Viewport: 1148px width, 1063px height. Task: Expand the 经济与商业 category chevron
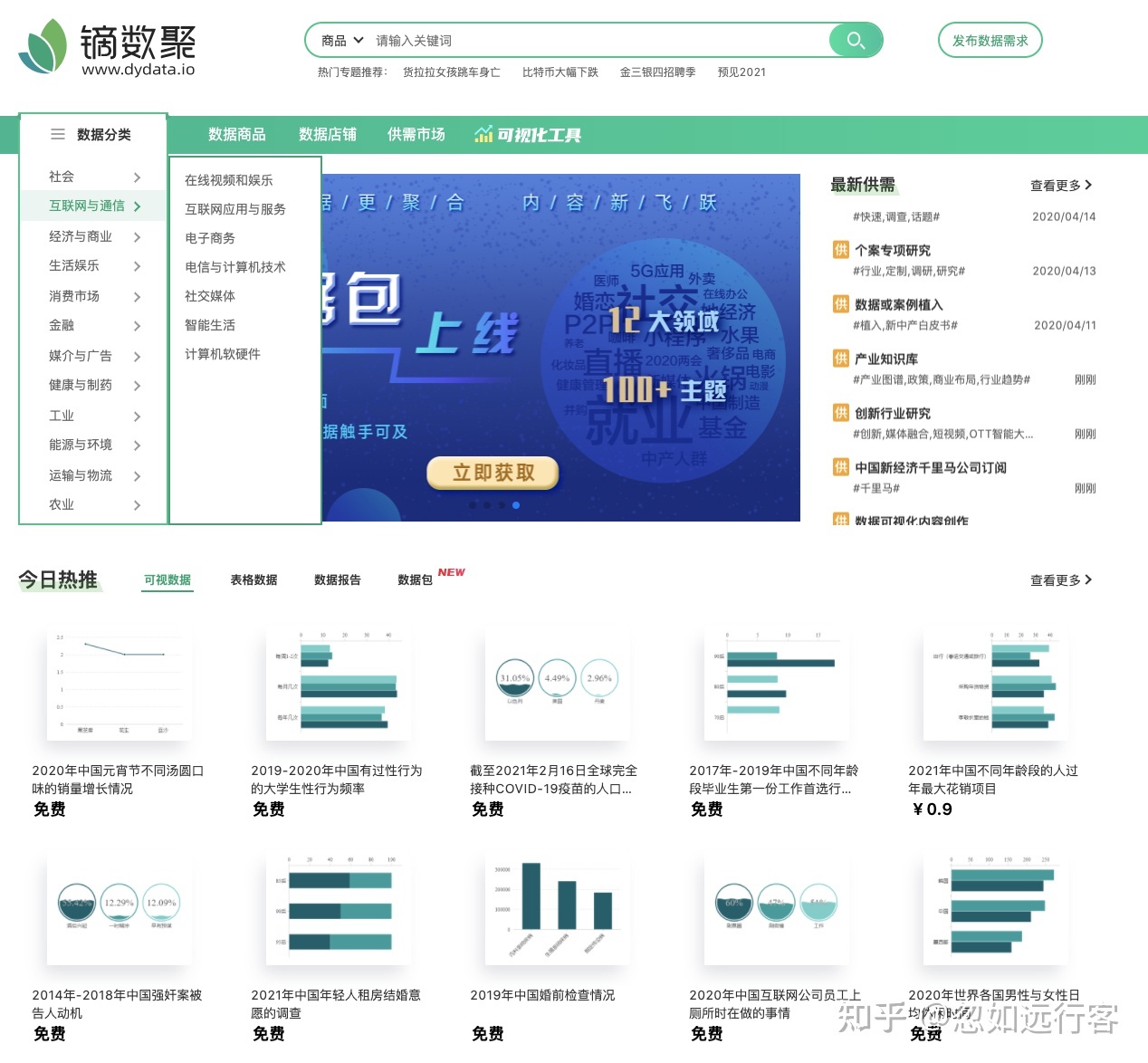click(138, 236)
